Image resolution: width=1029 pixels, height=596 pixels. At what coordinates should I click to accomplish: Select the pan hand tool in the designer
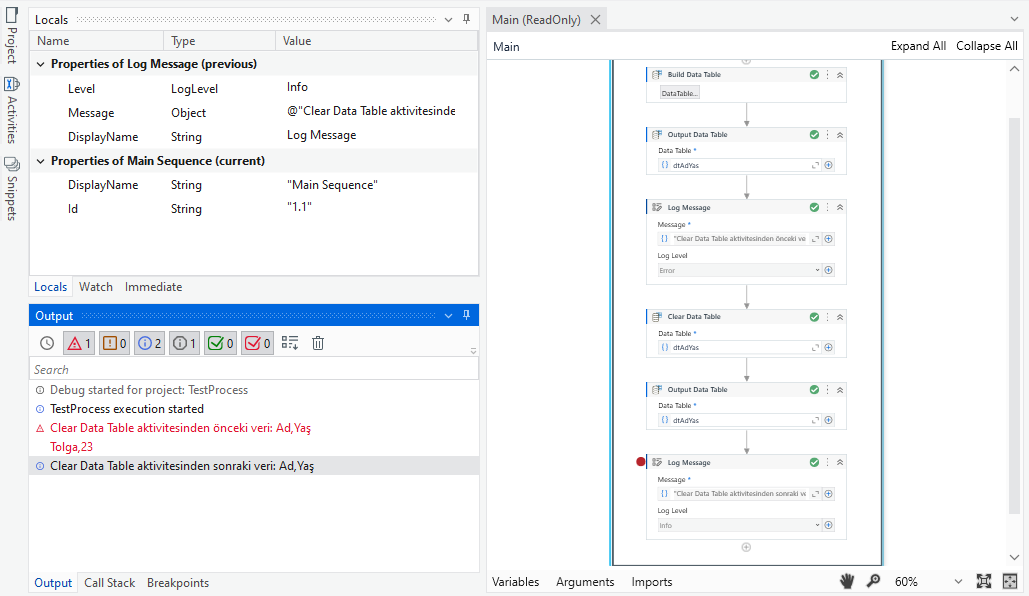[846, 580]
